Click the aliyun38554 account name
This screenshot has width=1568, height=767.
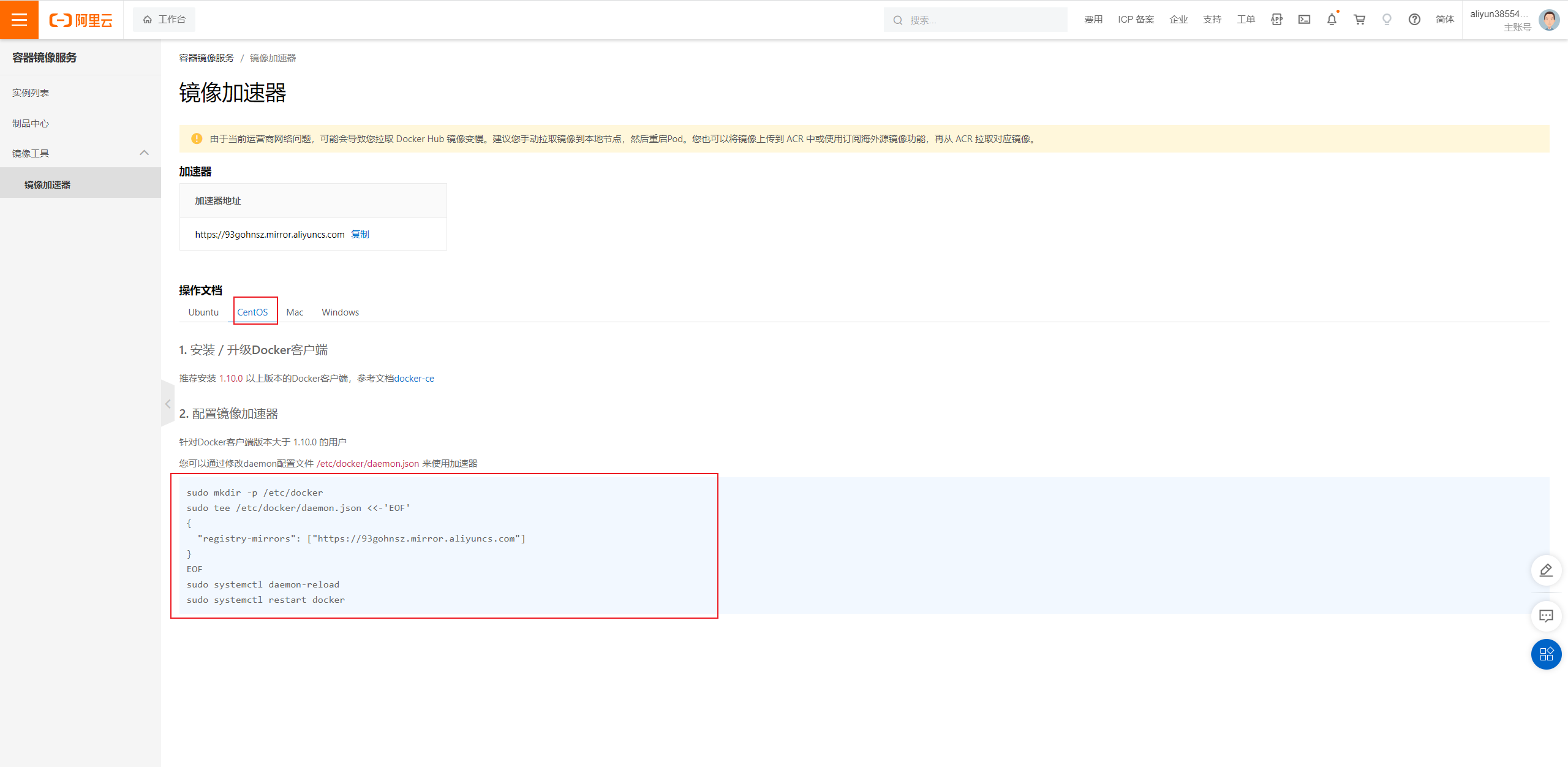tap(1499, 14)
